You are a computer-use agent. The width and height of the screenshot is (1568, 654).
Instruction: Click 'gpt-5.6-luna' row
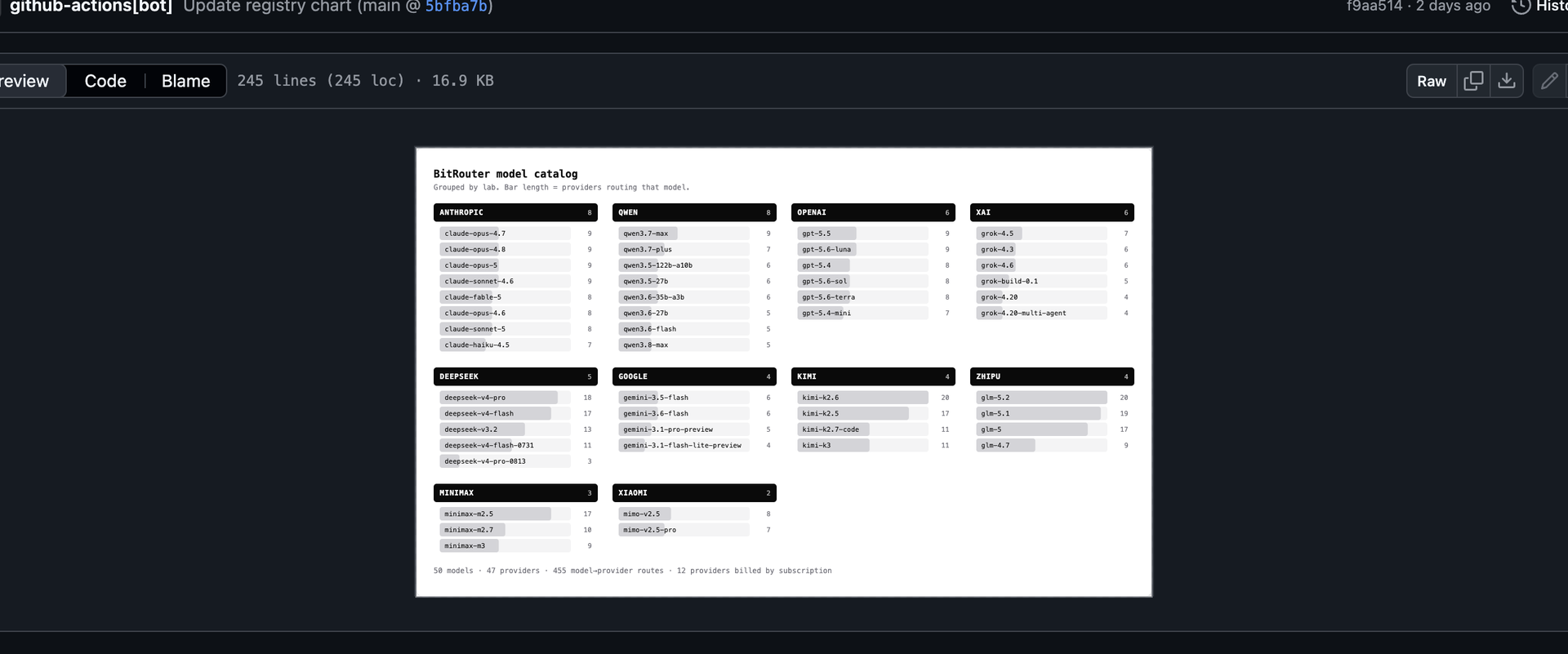(873, 249)
